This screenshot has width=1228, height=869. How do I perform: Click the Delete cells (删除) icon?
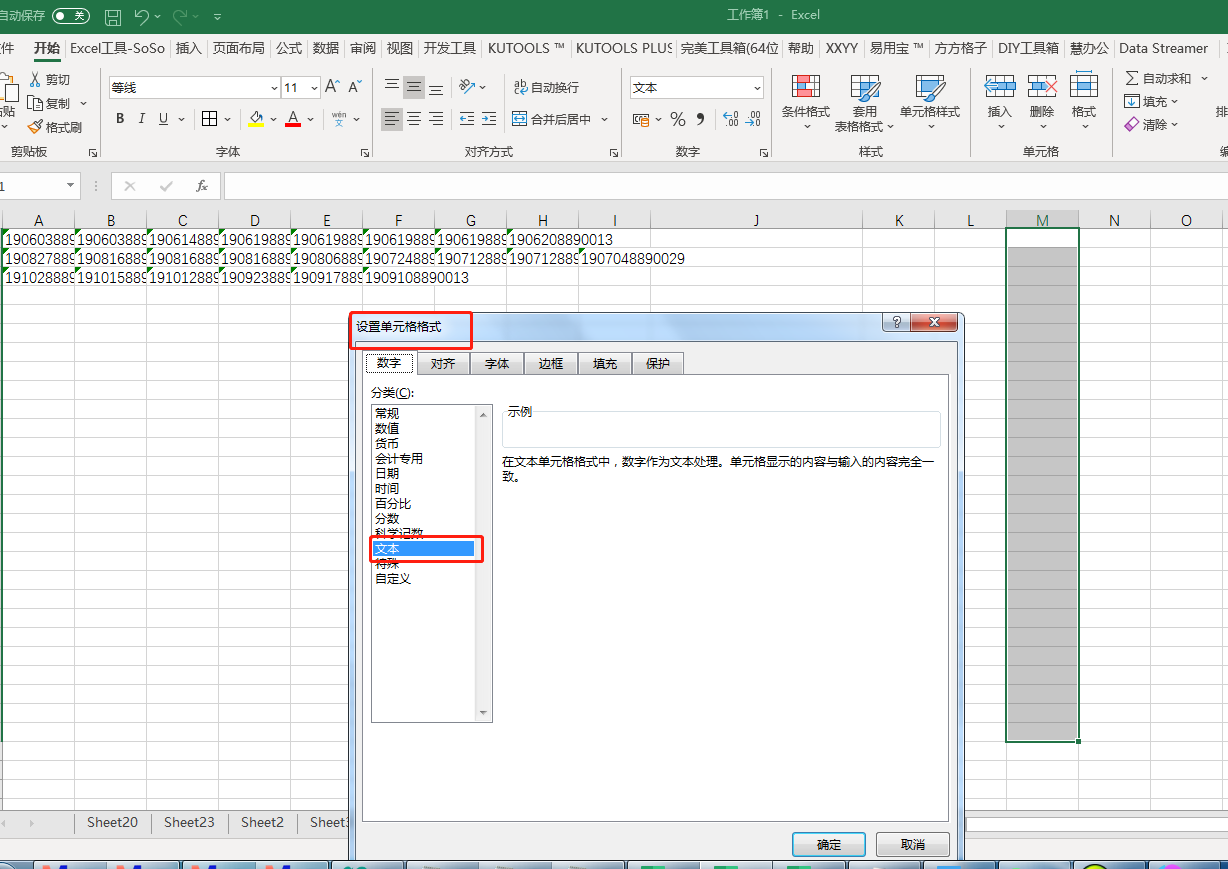[x=1042, y=87]
